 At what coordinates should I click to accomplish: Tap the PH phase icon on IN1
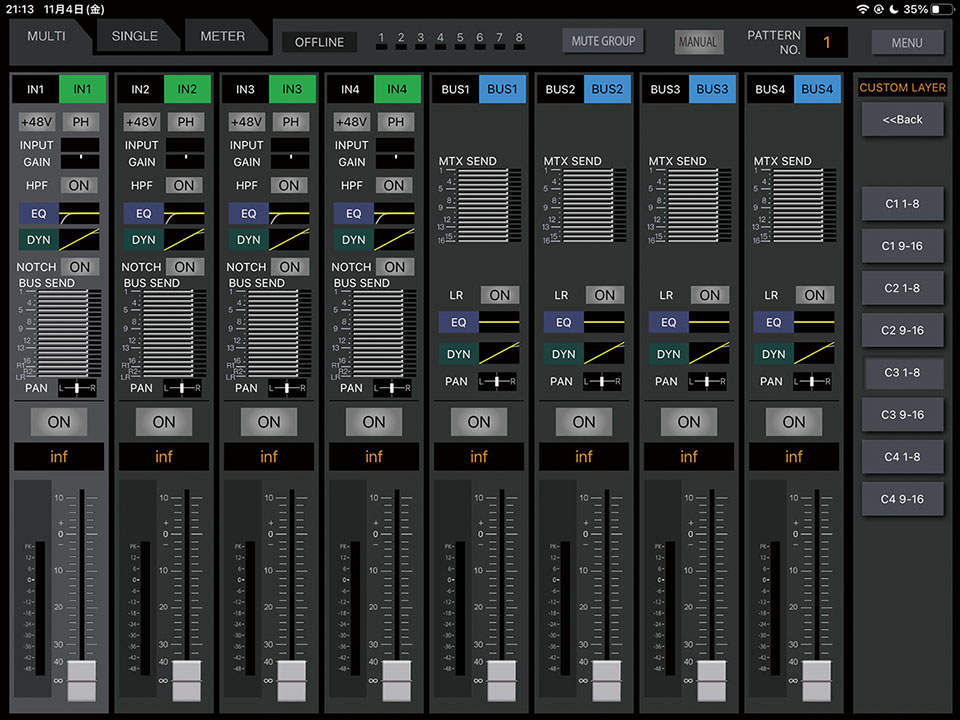click(x=80, y=121)
